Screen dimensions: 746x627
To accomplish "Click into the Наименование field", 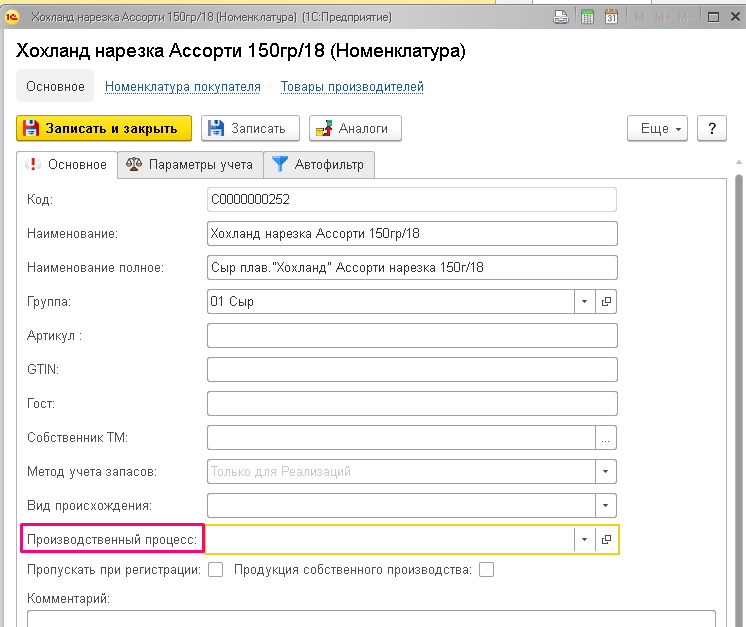I will tap(412, 234).
